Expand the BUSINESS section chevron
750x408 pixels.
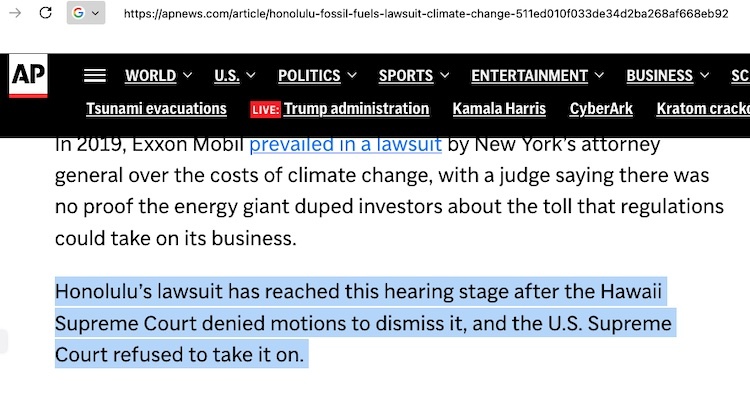pyautogui.click(x=703, y=75)
